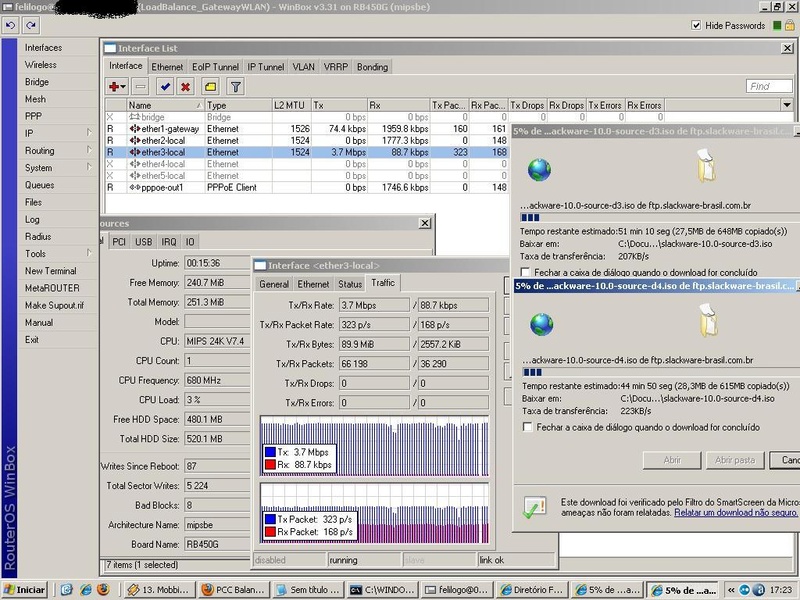Click the yellow Comment icon
The height and width of the screenshot is (600, 800).
[x=211, y=87]
